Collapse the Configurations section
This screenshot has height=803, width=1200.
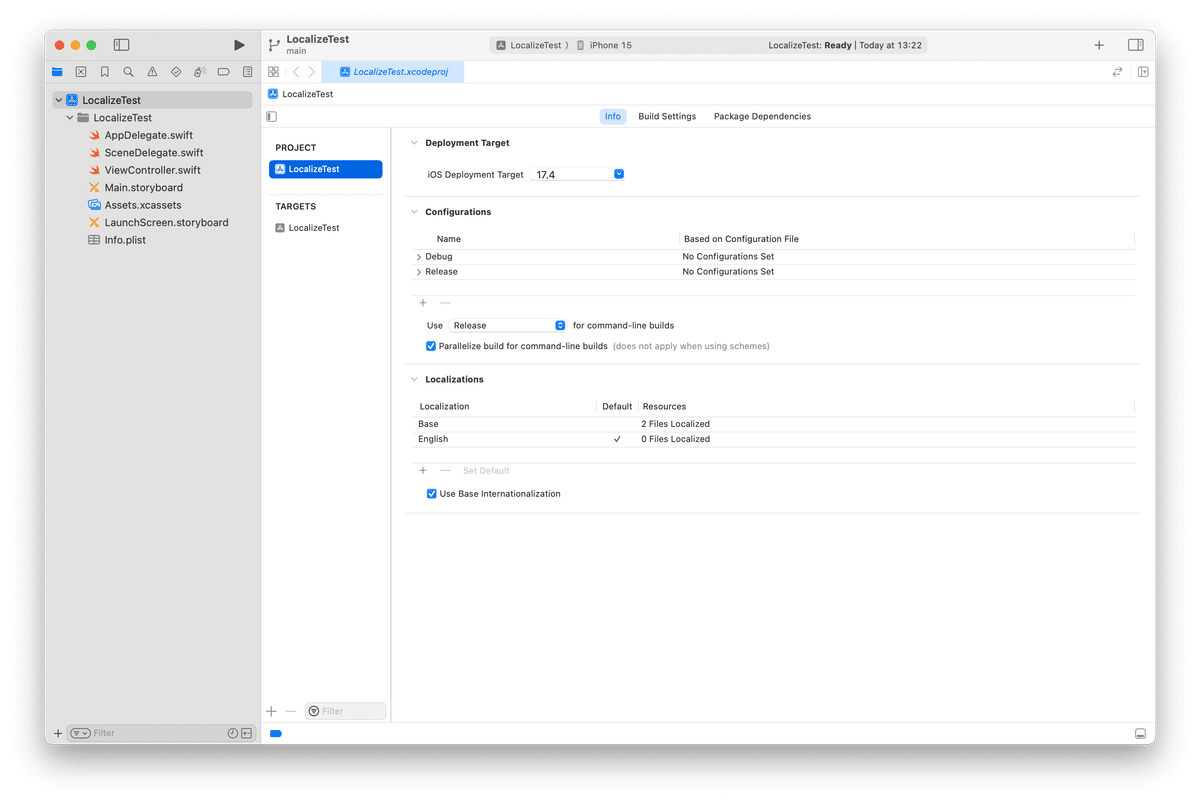pos(415,212)
